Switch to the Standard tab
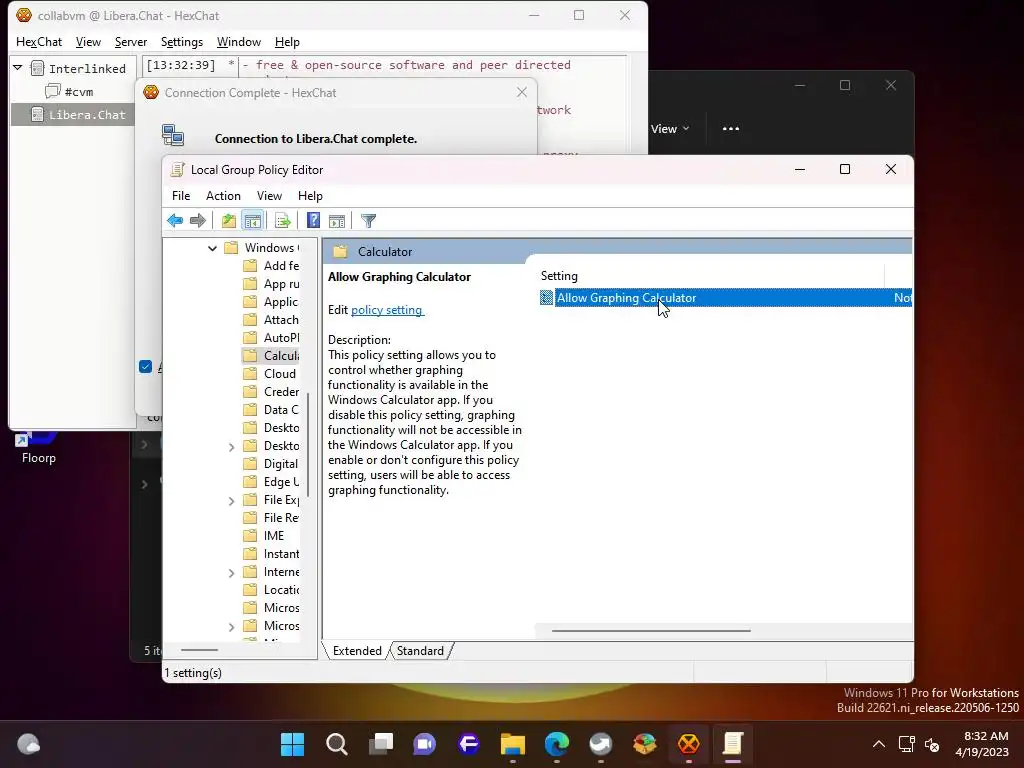Image resolution: width=1024 pixels, height=768 pixels. pyautogui.click(x=420, y=651)
